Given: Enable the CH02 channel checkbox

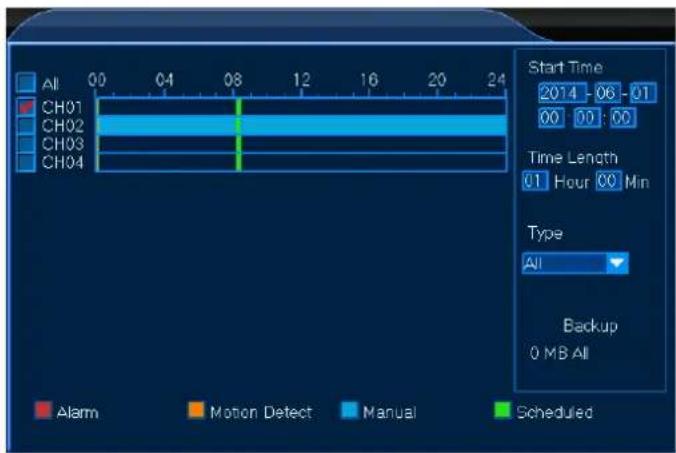Looking at the screenshot, I should [25, 125].
